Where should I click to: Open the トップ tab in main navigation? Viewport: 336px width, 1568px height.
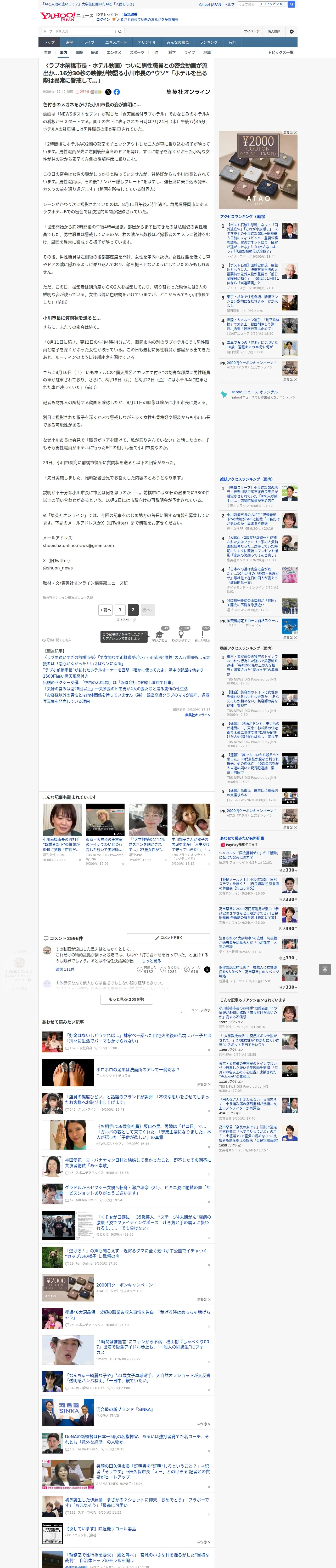[x=49, y=43]
